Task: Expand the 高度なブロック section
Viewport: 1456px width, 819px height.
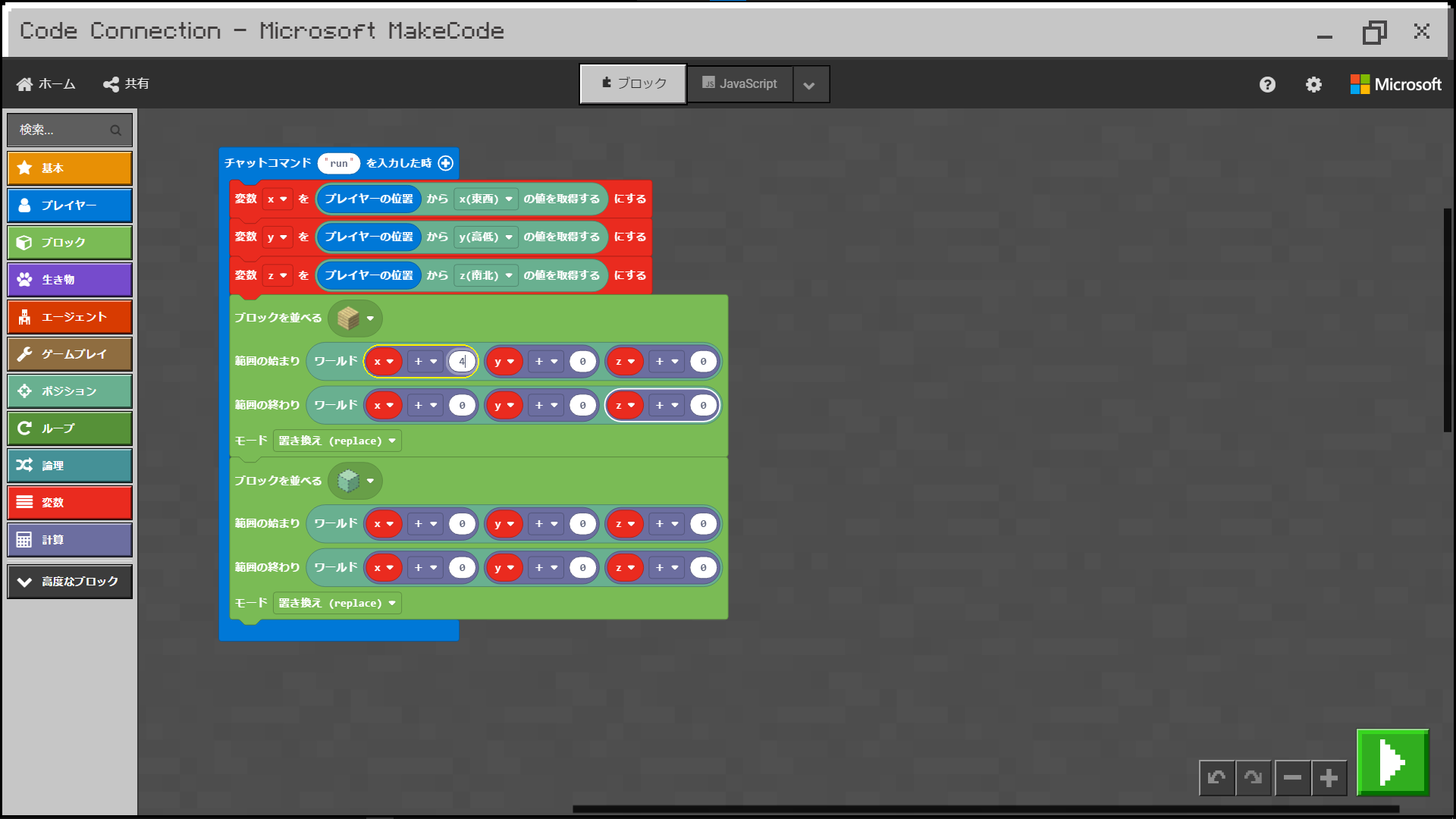Action: click(70, 582)
